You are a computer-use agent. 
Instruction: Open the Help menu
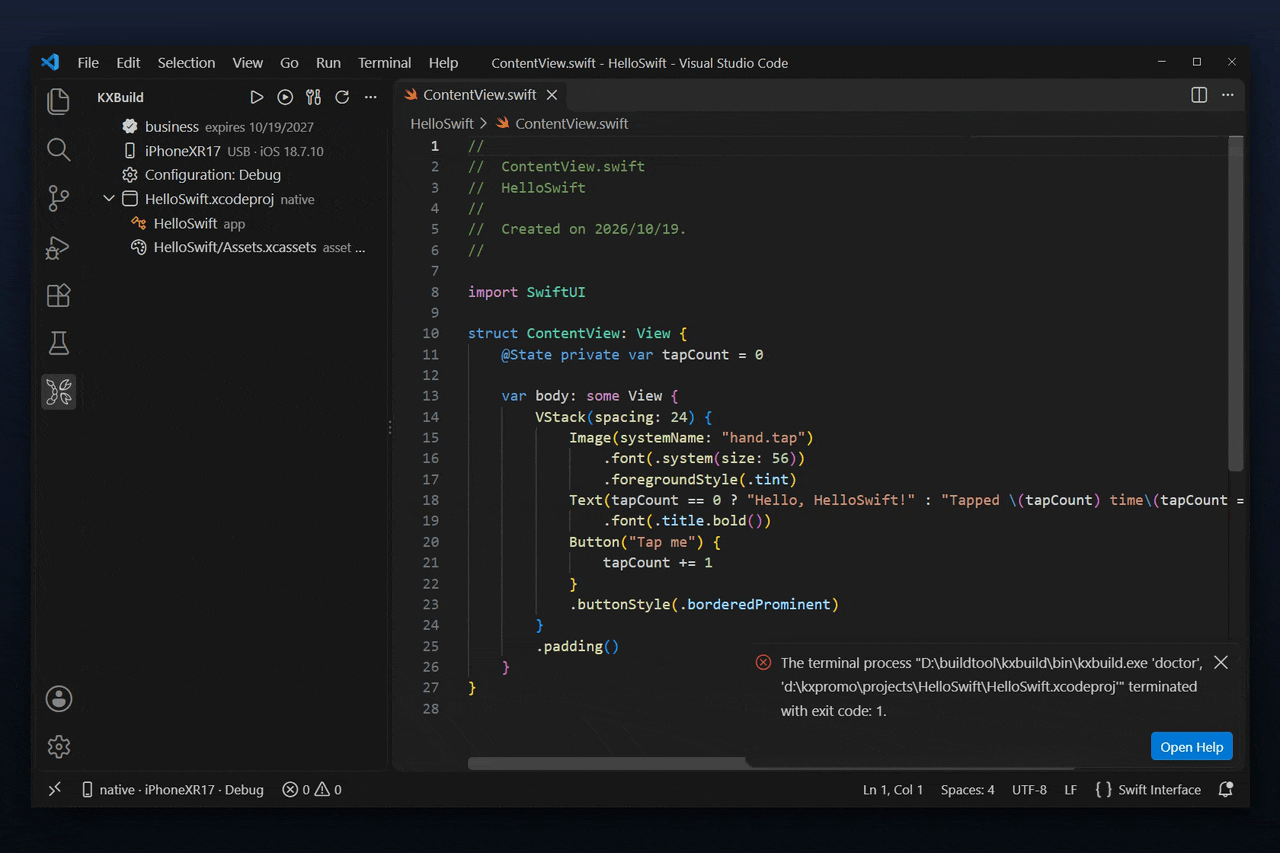point(443,62)
